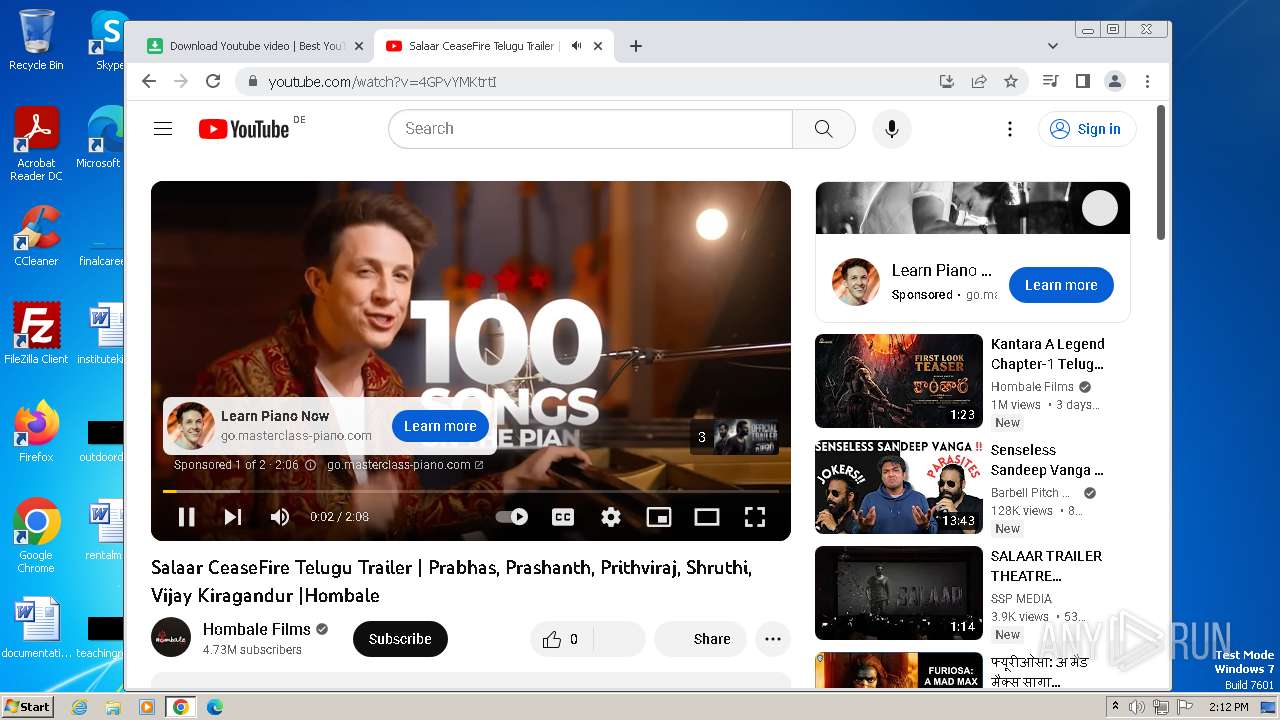
Task: Open Hombale Films channel name link
Action: coord(257,629)
